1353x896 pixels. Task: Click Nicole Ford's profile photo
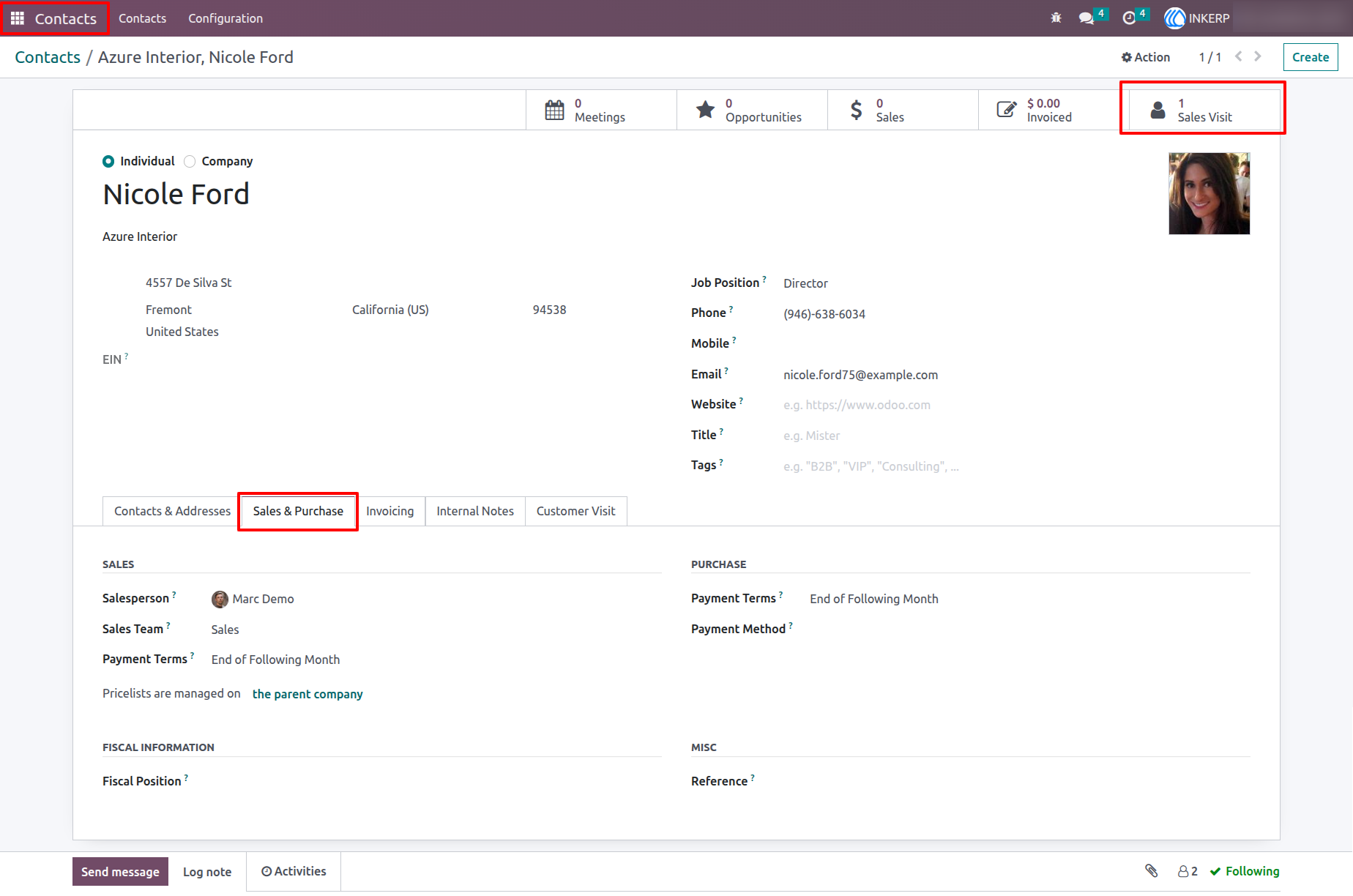click(x=1209, y=193)
